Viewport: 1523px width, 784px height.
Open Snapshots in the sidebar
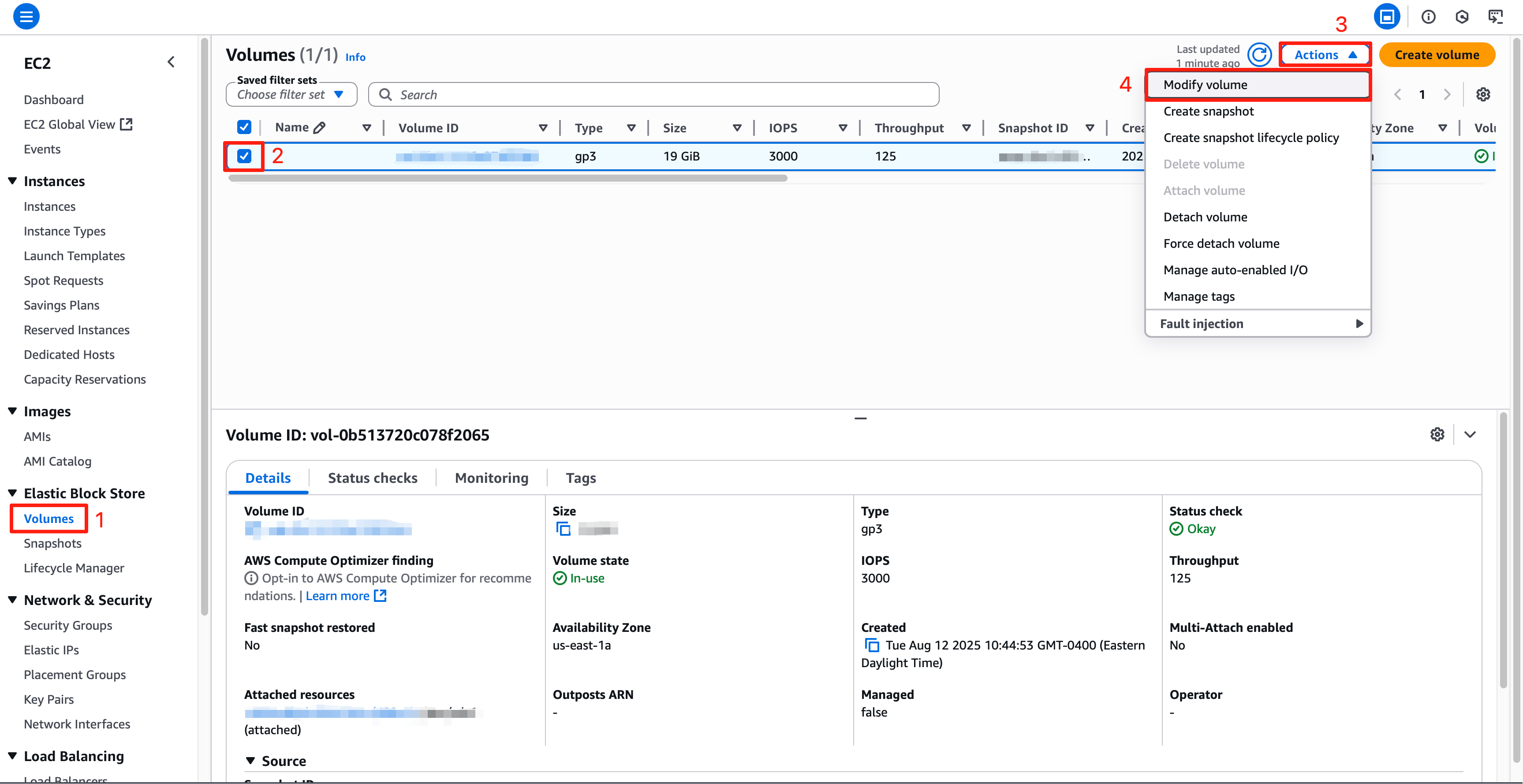[52, 543]
